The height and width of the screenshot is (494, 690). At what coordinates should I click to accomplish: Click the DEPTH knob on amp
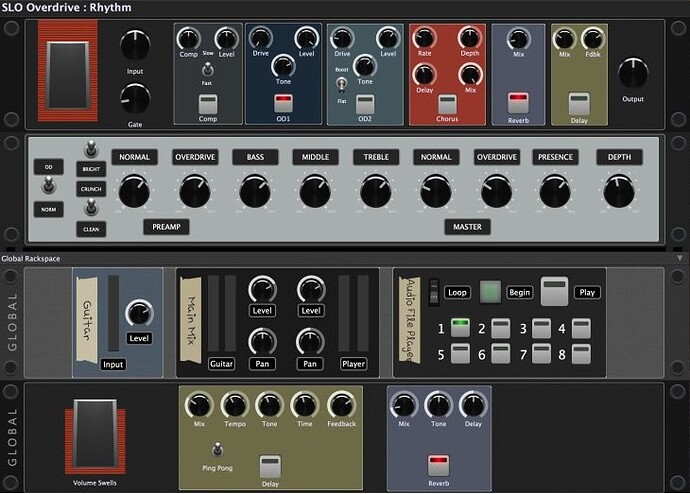point(619,191)
